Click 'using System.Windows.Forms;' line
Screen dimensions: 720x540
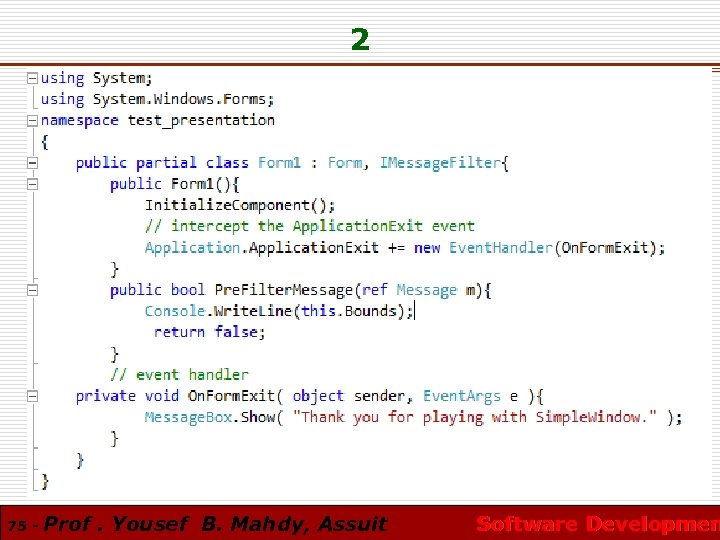point(158,100)
